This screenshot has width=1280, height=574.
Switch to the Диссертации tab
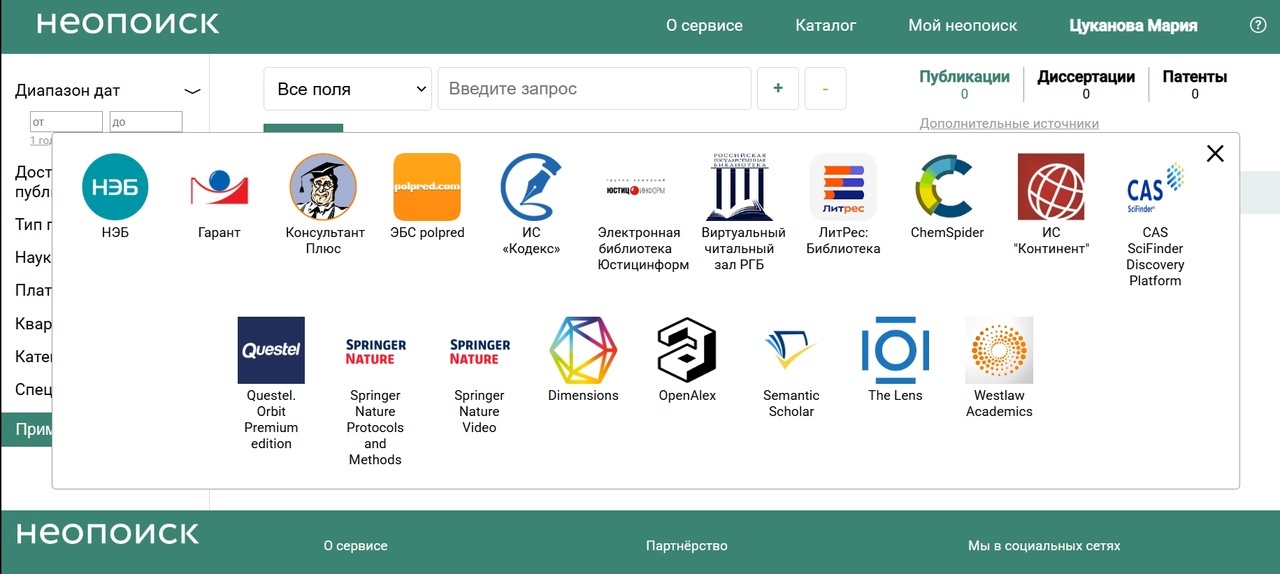point(1086,84)
